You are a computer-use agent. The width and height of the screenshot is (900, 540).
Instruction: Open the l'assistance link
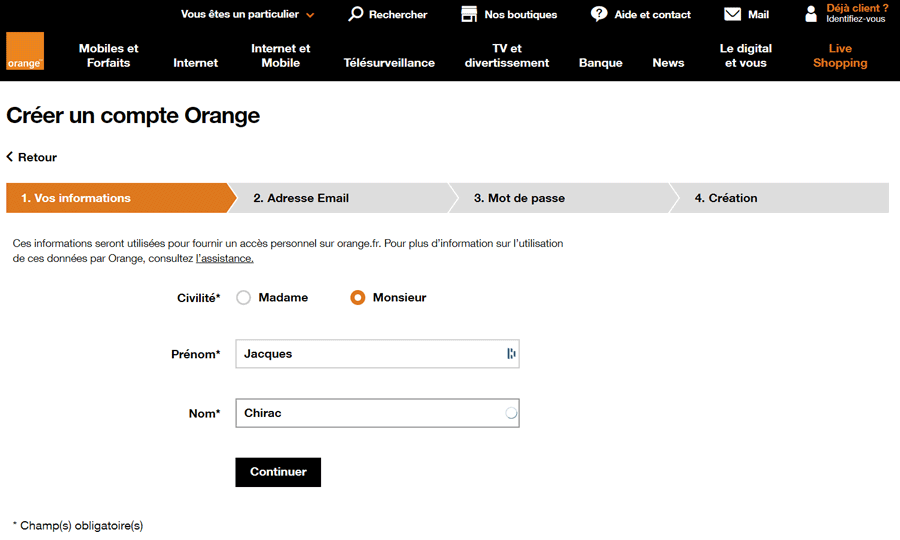224,258
